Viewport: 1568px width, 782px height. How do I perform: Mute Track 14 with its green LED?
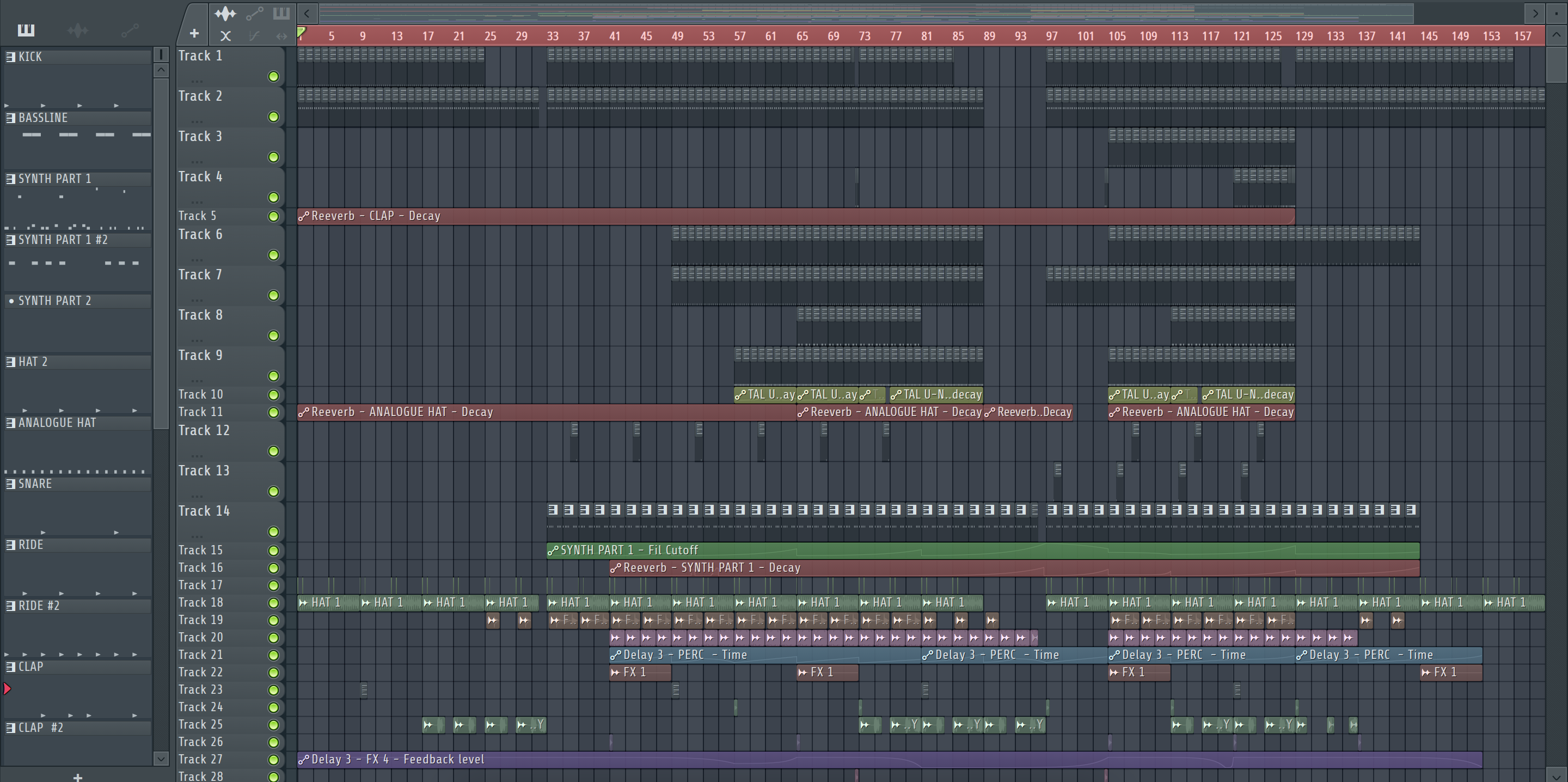coord(273,531)
